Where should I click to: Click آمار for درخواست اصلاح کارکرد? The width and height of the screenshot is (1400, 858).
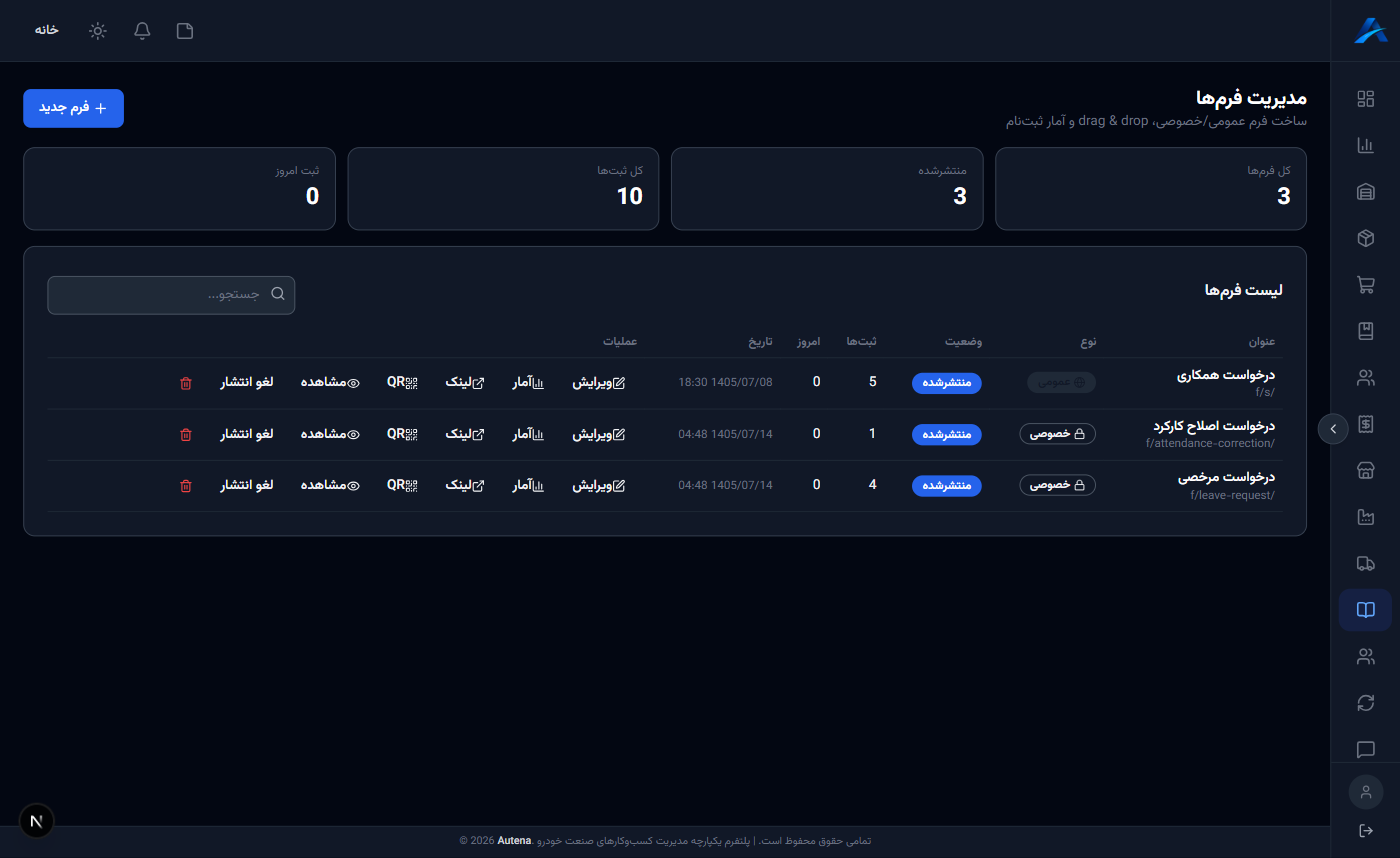click(x=528, y=434)
